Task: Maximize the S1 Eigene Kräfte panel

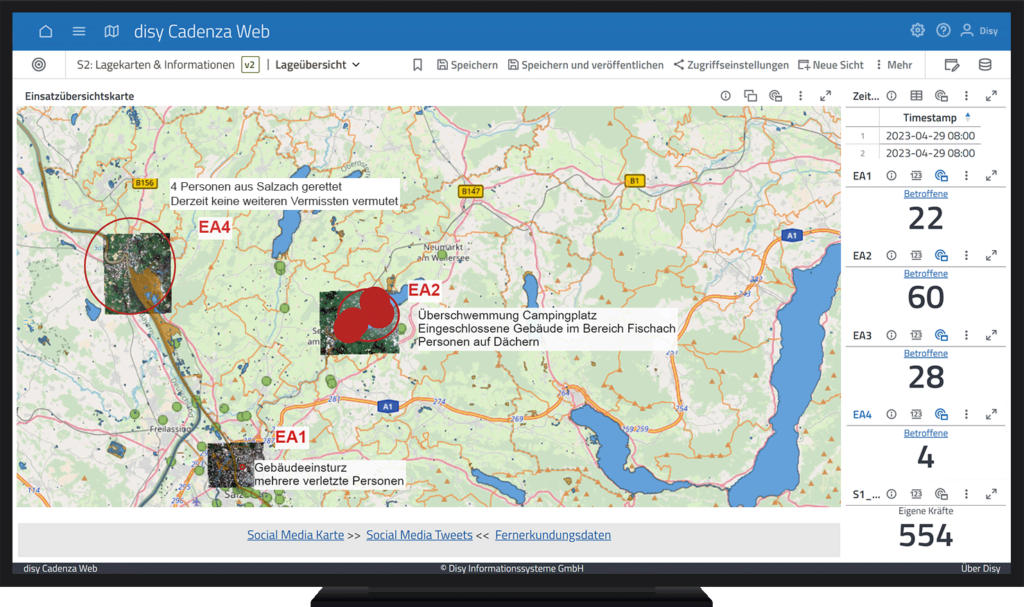Action: (x=991, y=493)
